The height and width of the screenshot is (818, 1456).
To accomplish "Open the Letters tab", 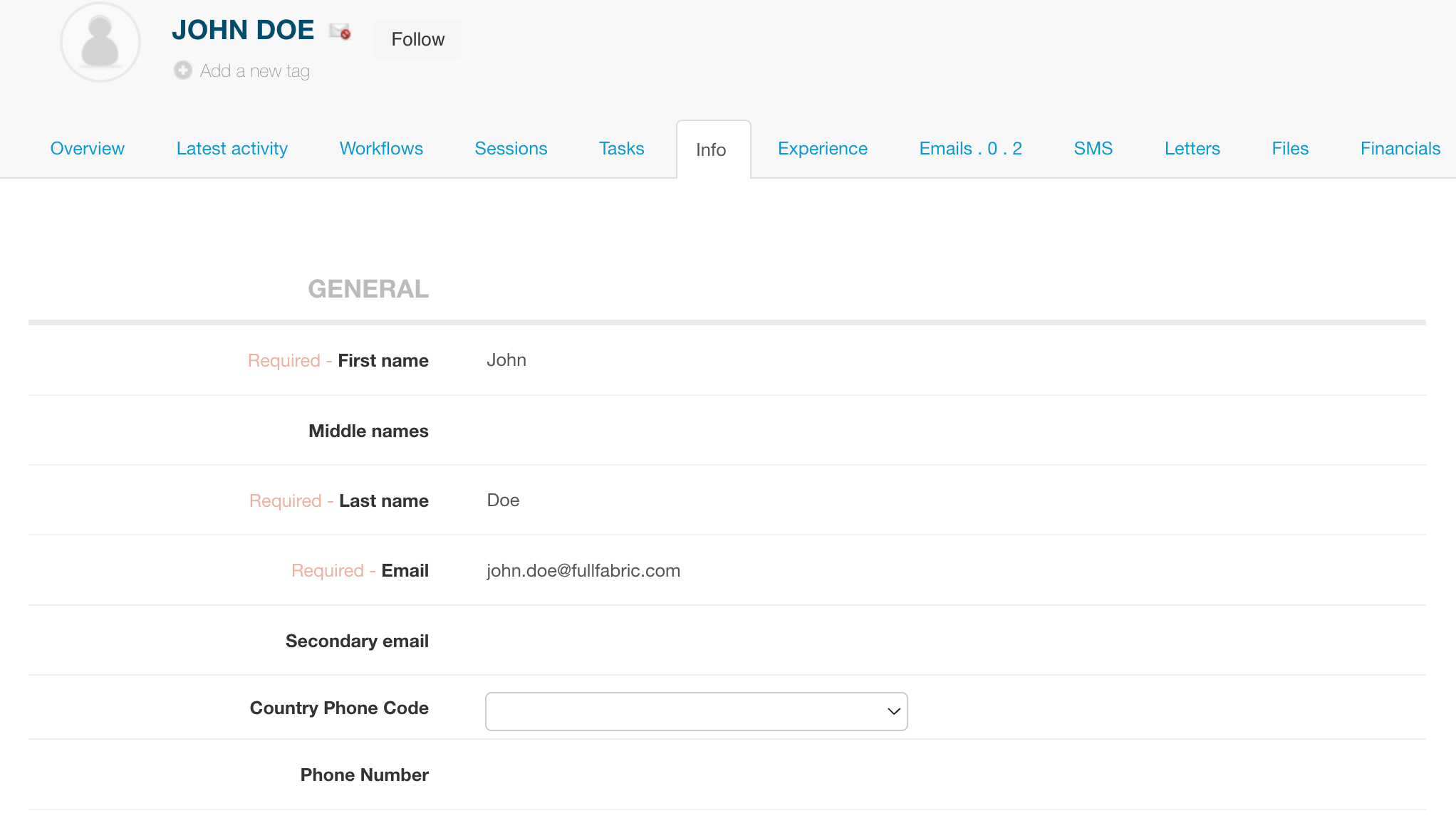I will (1192, 148).
